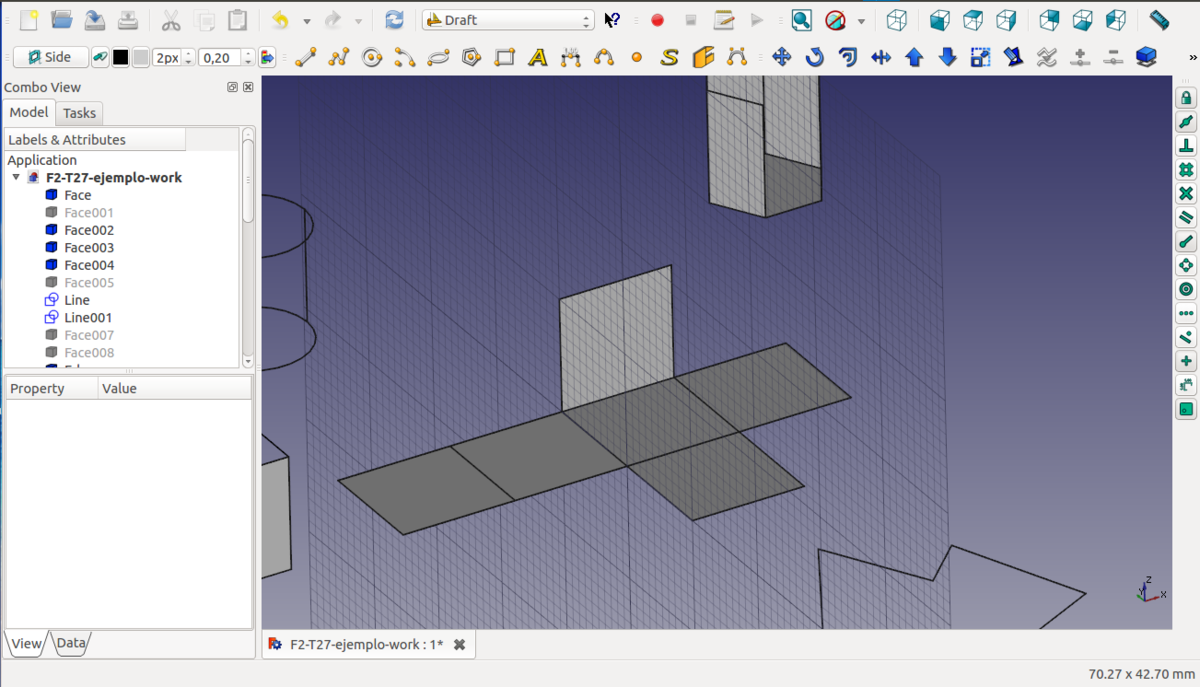Click the Move objects tool
Image resolution: width=1200 pixels, height=687 pixels.
point(781,58)
